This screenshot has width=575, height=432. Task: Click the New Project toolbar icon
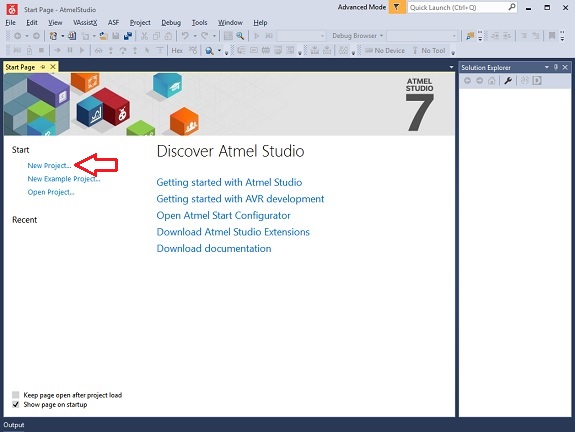tap(53, 36)
